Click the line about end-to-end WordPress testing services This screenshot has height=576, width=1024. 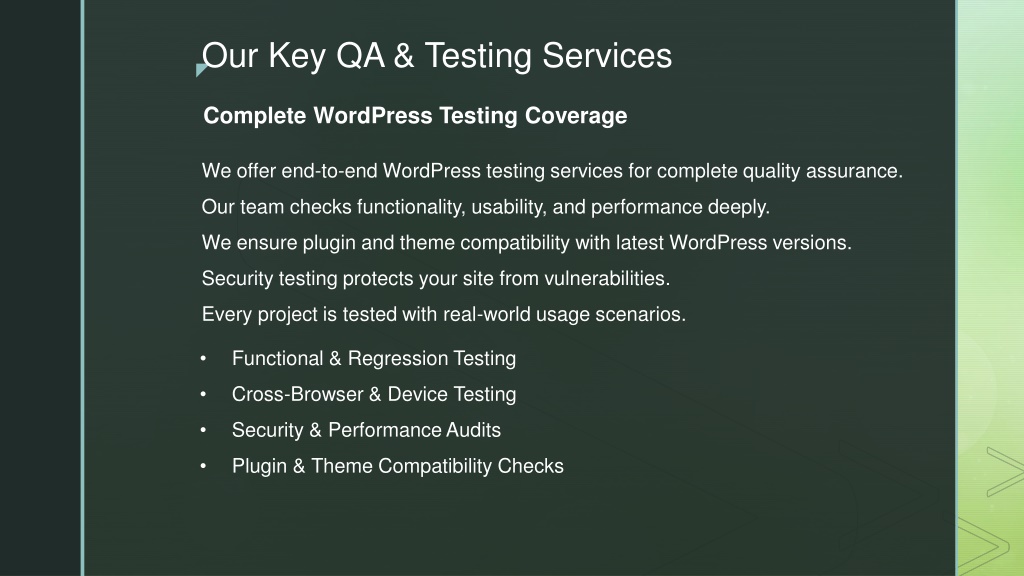tap(552, 171)
